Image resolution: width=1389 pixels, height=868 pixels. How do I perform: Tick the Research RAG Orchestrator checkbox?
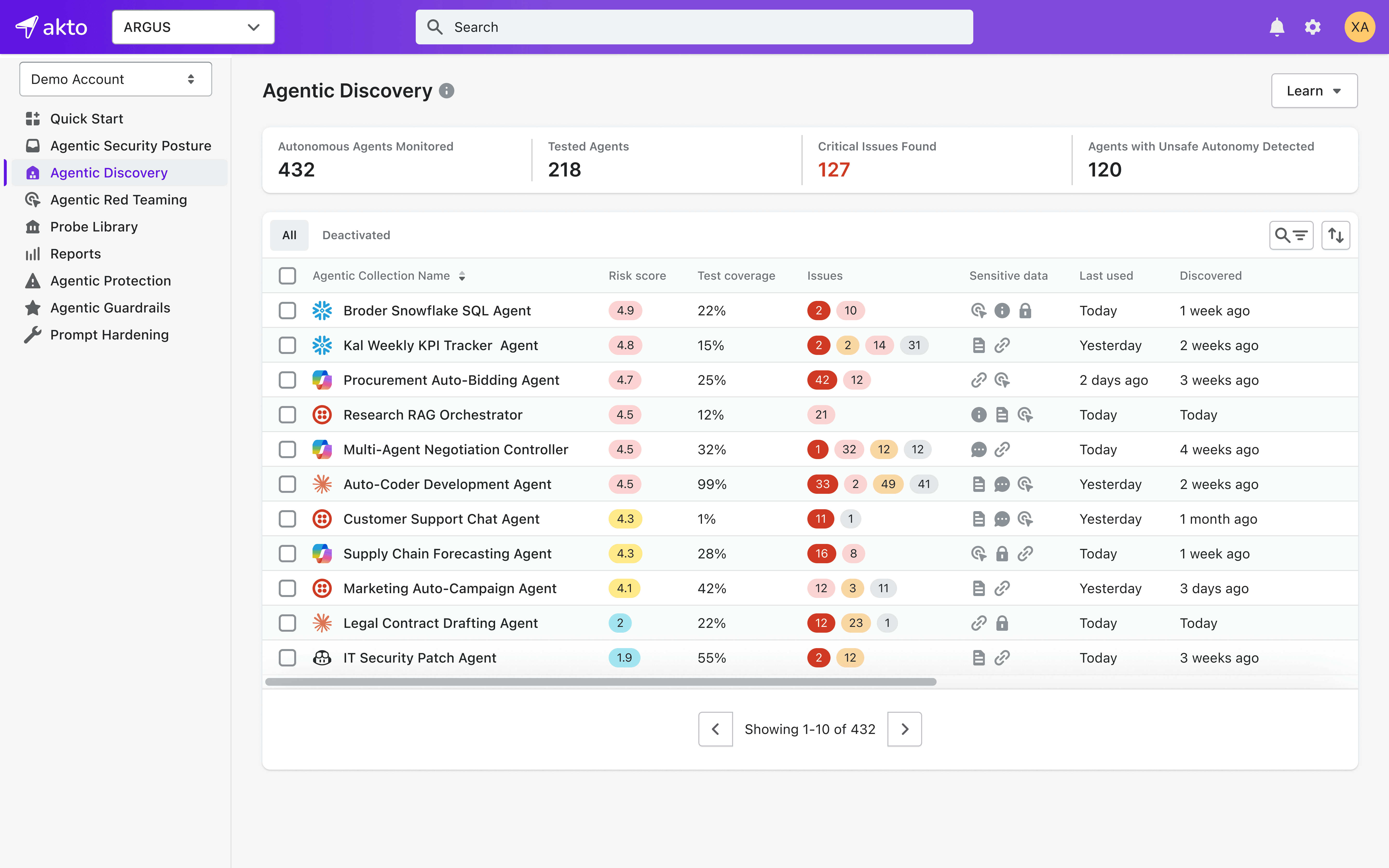287,414
